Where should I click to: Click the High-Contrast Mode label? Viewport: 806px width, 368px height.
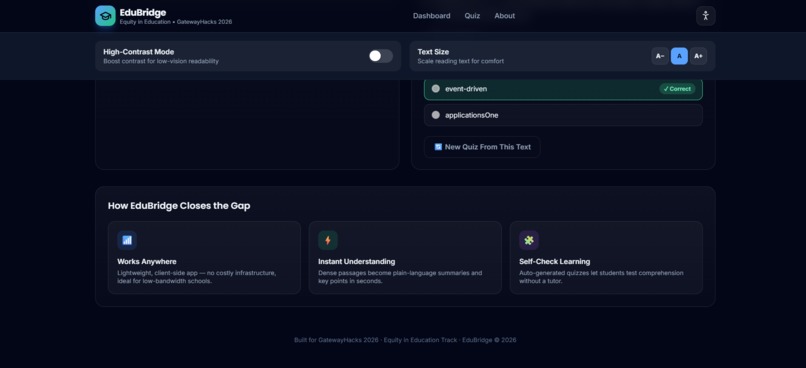(139, 52)
